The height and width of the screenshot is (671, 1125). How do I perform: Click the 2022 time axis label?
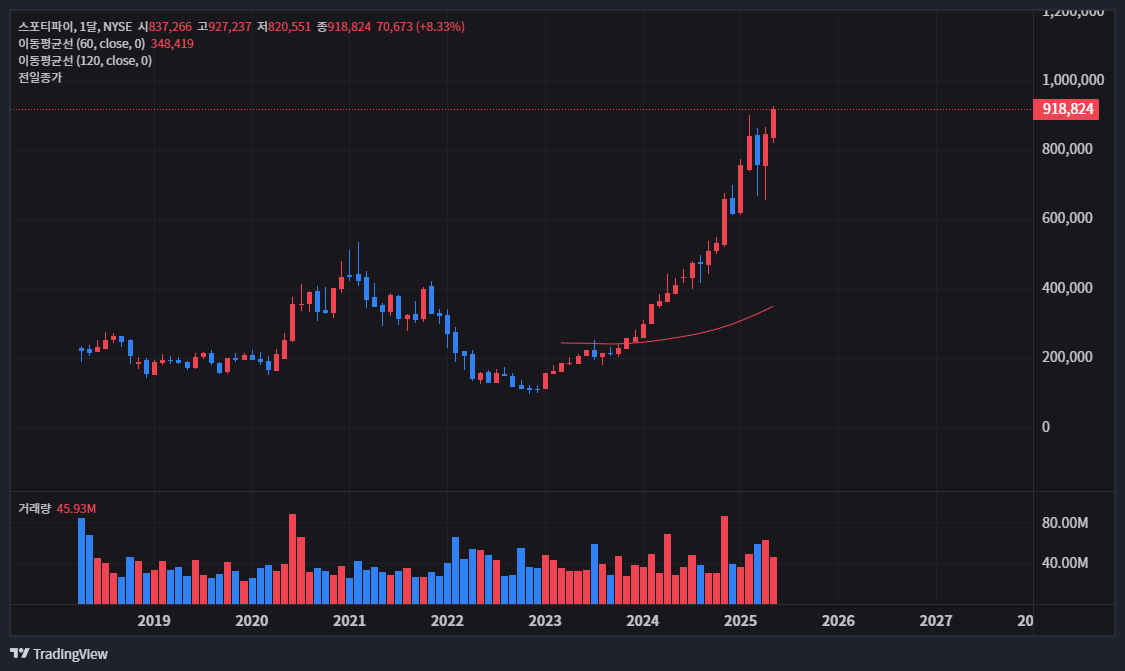point(447,621)
